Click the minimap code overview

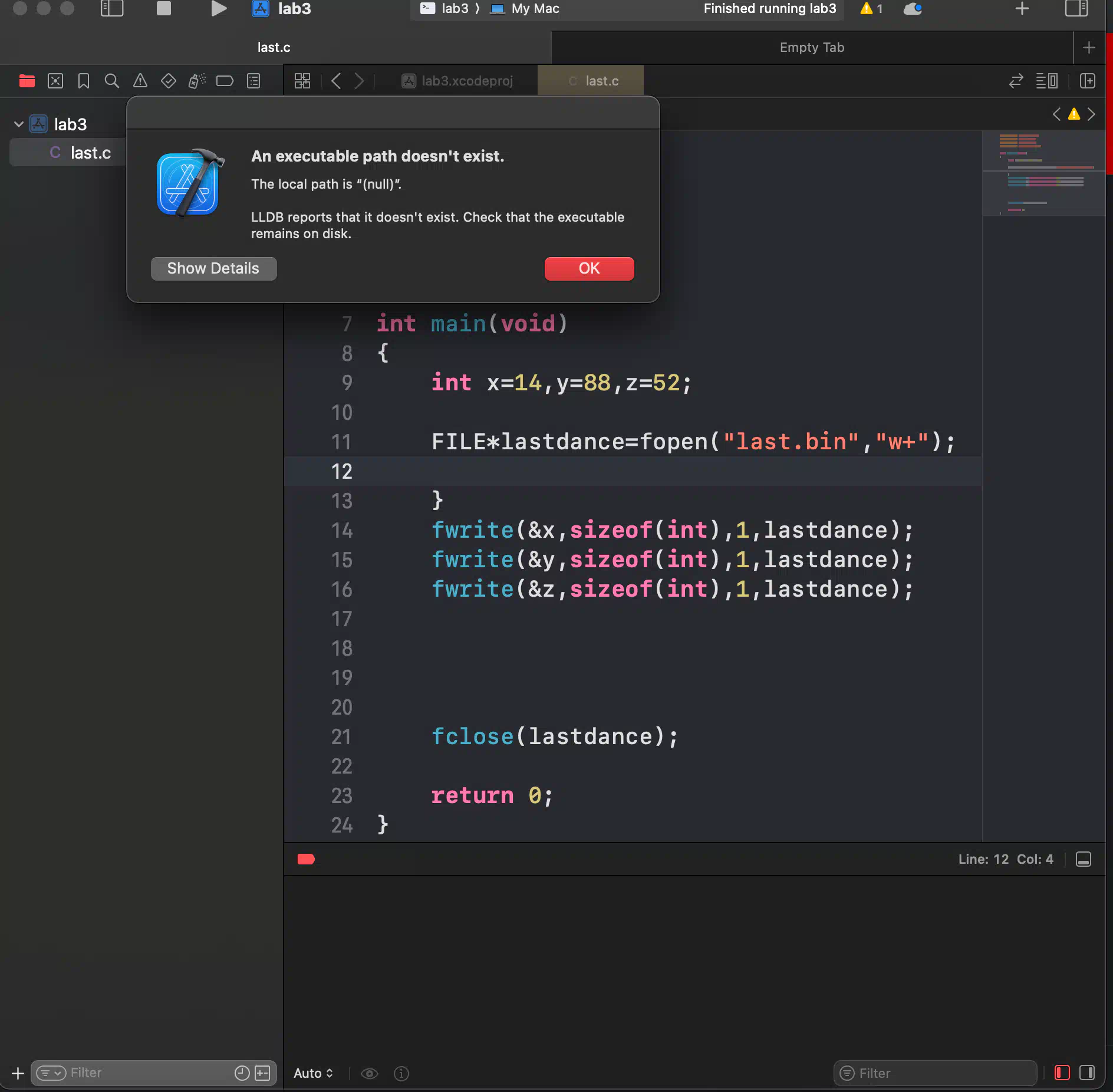point(1043,174)
